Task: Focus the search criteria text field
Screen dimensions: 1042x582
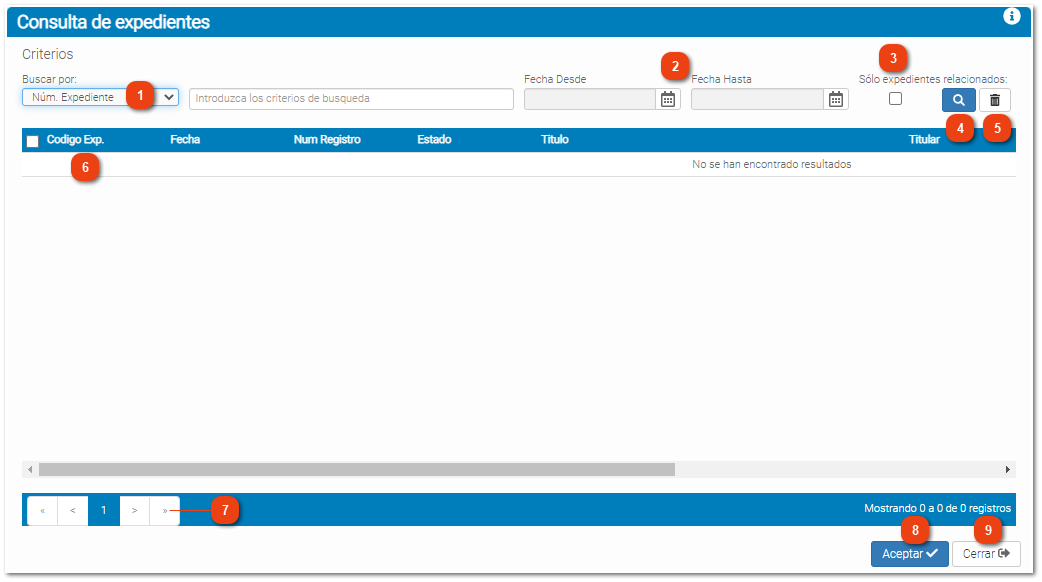Action: click(352, 98)
